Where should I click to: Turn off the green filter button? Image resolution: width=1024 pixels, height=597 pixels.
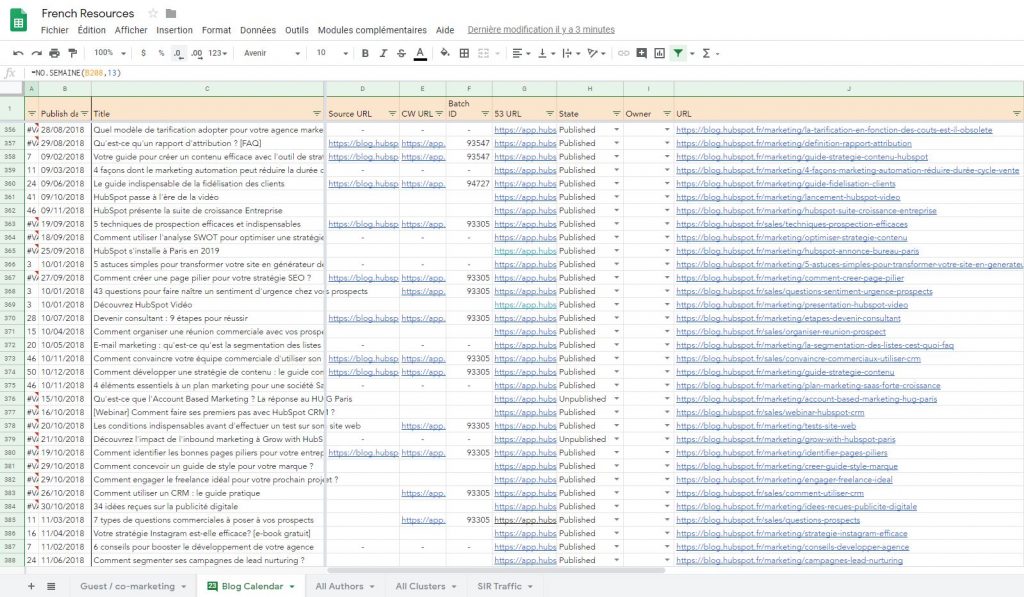678,53
